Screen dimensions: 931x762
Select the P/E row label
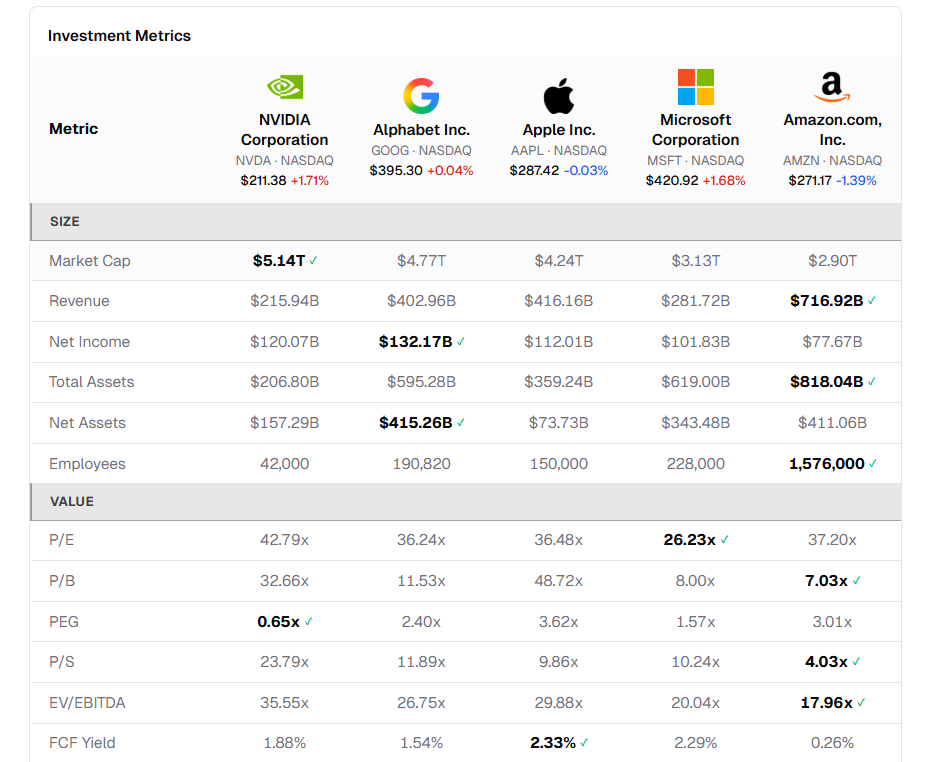point(61,540)
